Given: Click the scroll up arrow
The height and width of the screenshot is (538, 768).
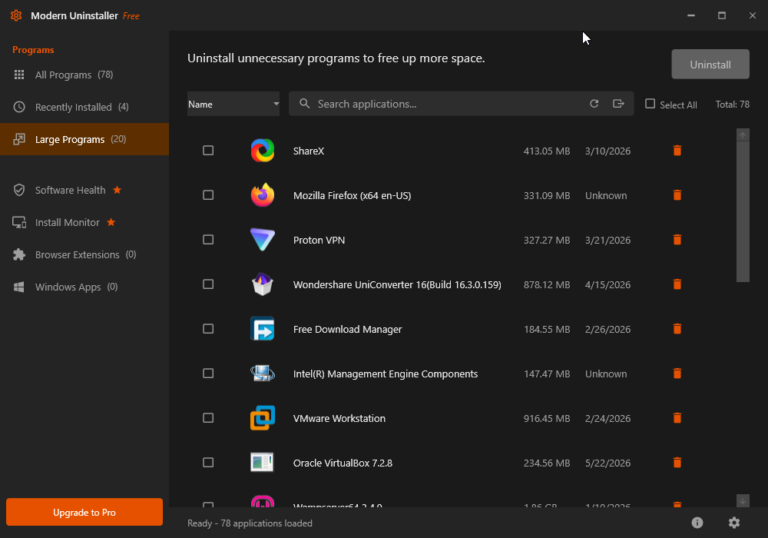Looking at the screenshot, I should pos(743,135).
